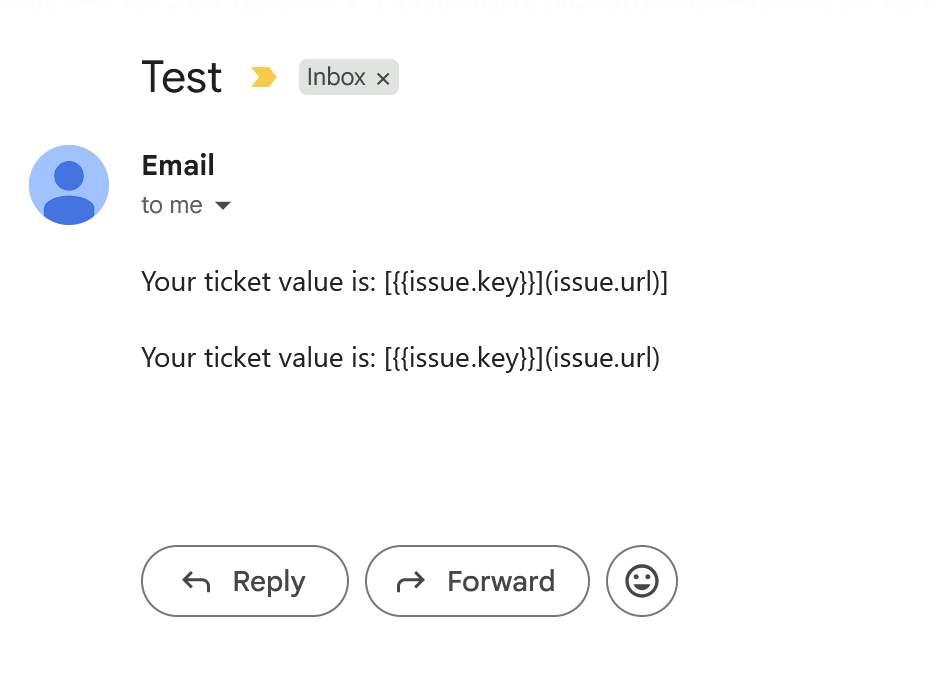Click the avatar to view sender profile

69,185
